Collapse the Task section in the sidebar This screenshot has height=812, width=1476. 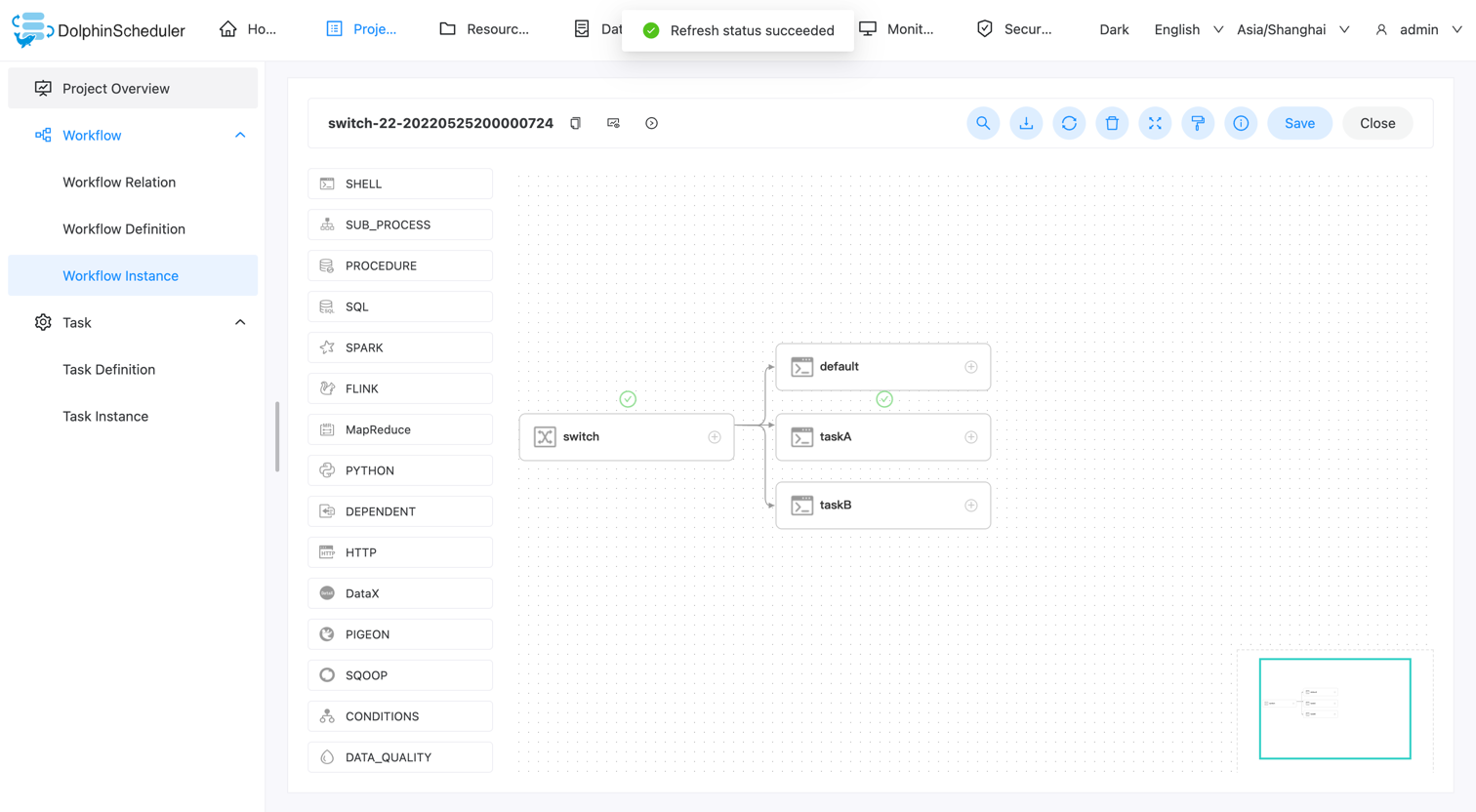tap(240, 322)
